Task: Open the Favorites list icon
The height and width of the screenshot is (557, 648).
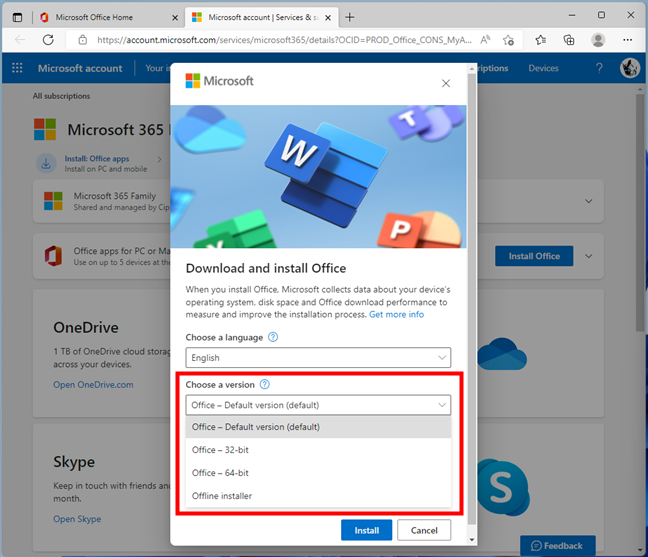Action: point(541,40)
